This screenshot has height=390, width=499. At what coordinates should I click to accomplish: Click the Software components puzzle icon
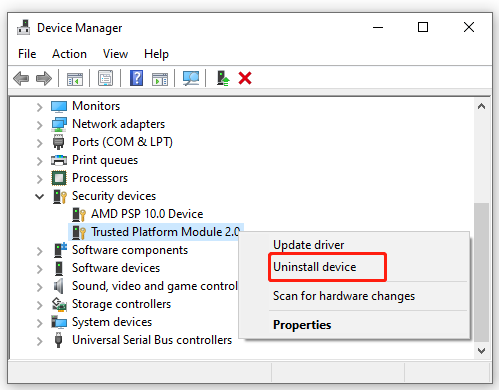click(x=60, y=250)
